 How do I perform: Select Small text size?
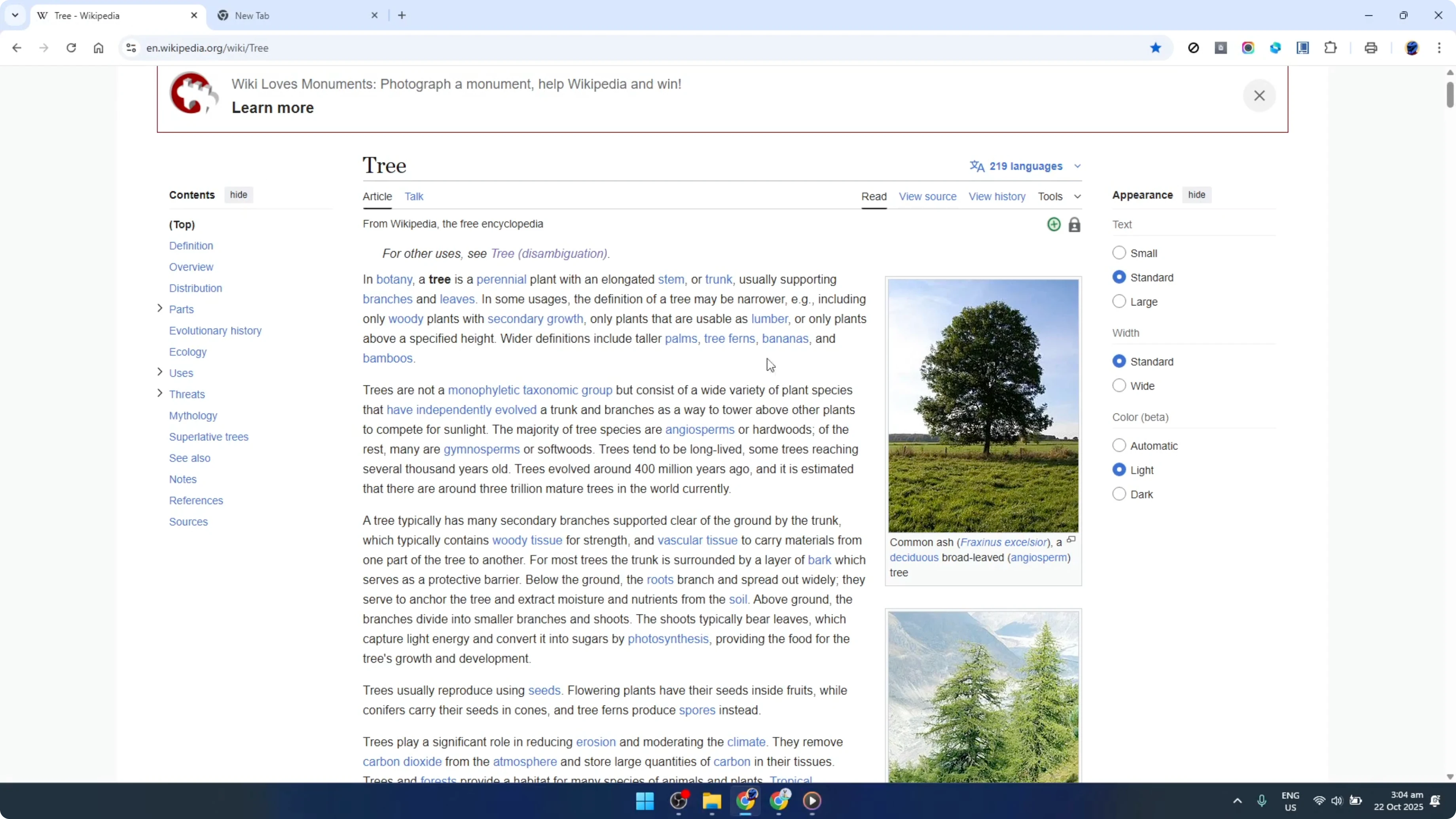tap(1119, 253)
